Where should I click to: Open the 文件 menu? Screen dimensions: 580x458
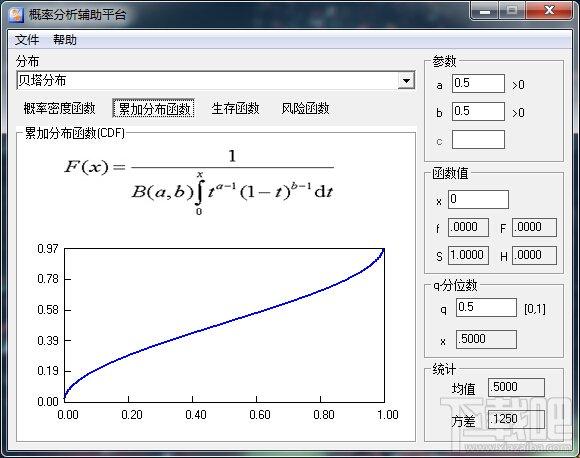coord(27,40)
